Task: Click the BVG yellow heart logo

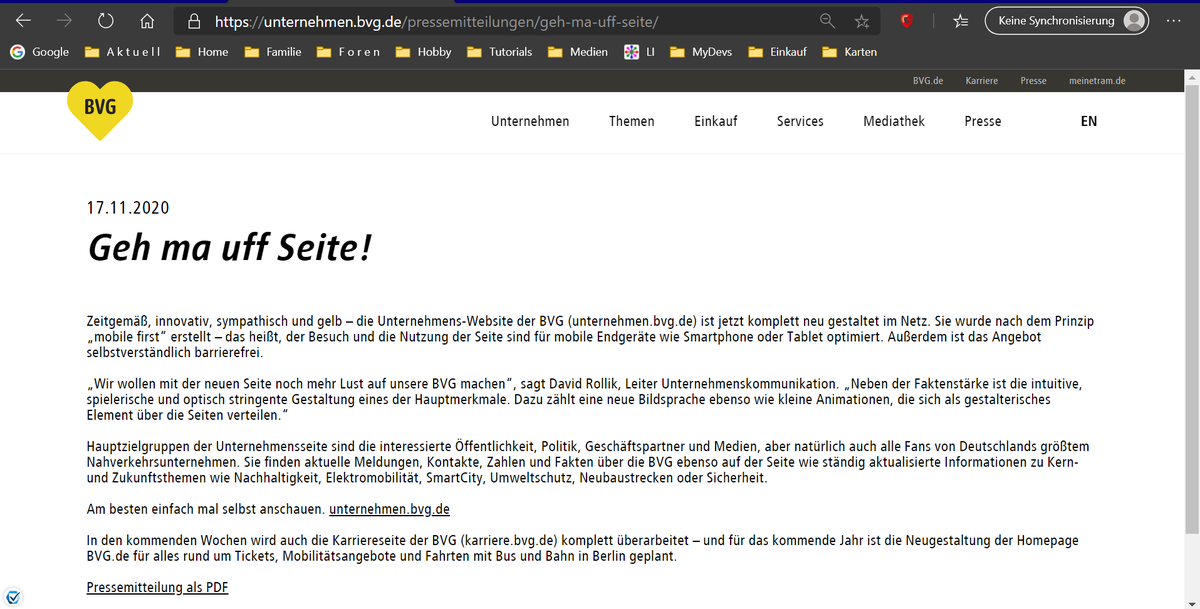Action: (x=100, y=110)
